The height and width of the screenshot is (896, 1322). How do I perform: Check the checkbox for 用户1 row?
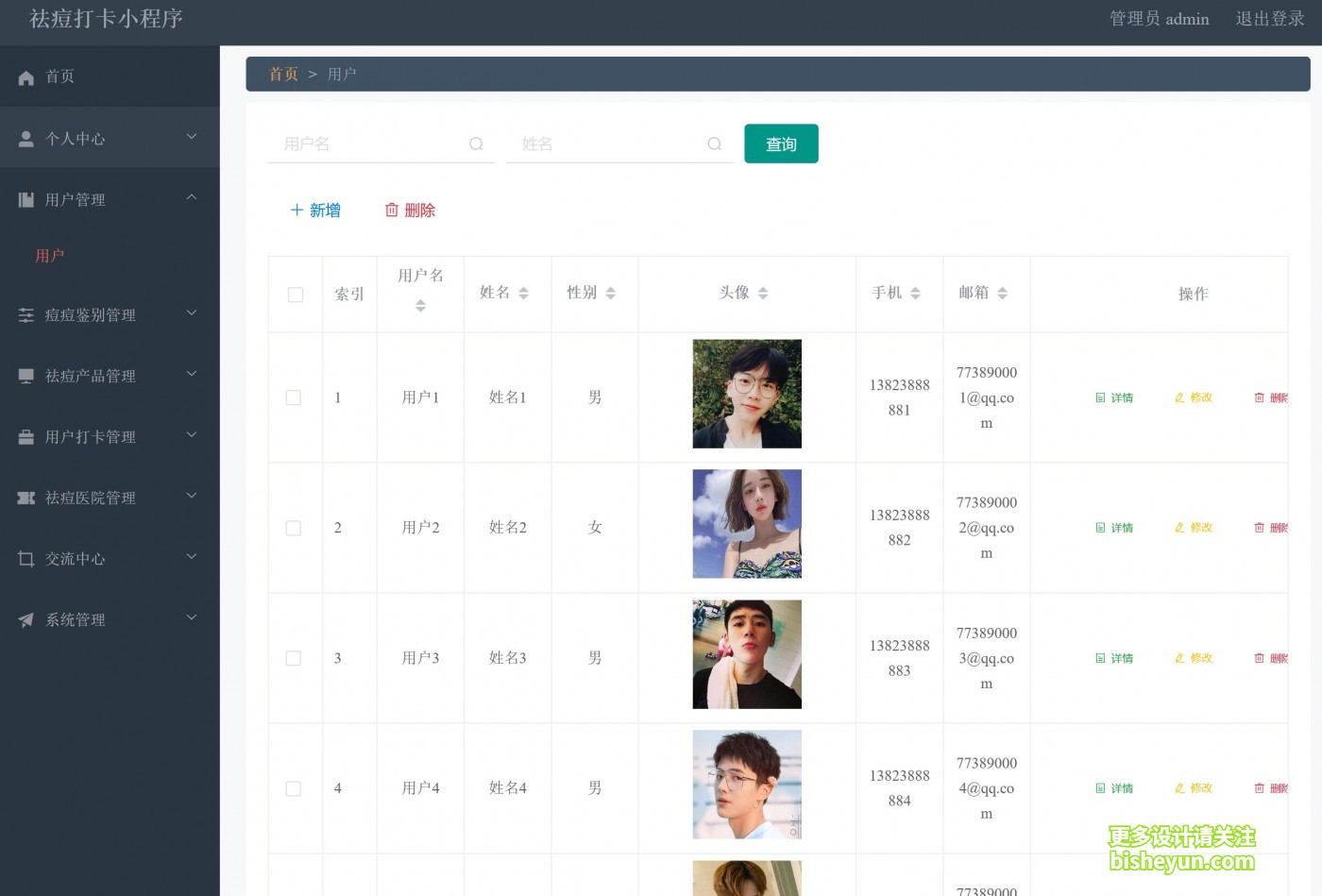pos(294,397)
